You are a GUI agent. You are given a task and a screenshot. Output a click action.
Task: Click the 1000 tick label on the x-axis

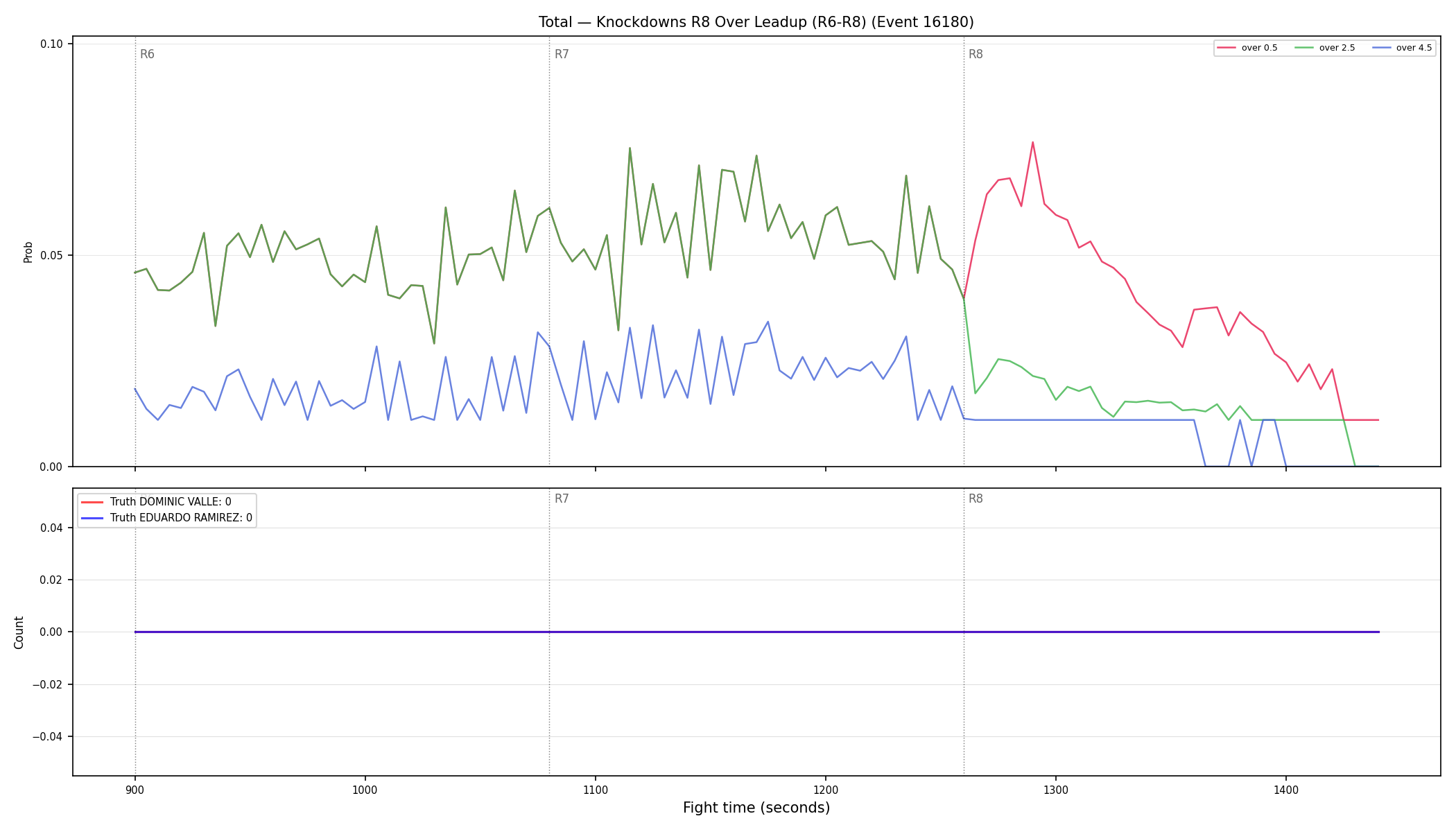click(x=365, y=790)
